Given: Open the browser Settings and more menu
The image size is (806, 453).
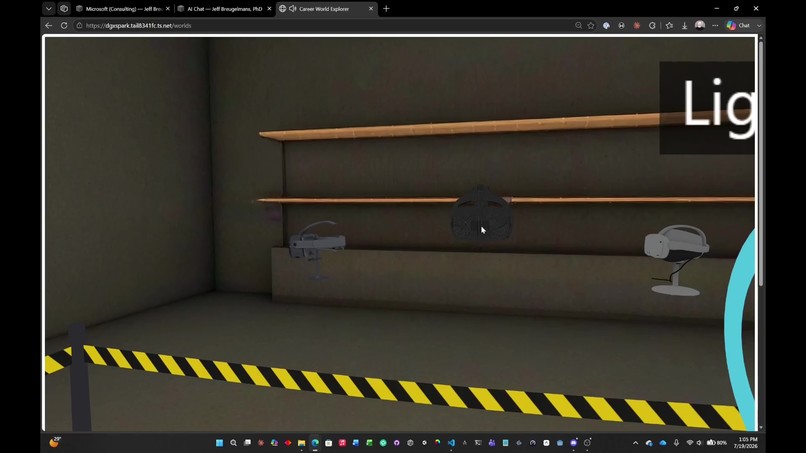Looking at the screenshot, I should pos(715,25).
